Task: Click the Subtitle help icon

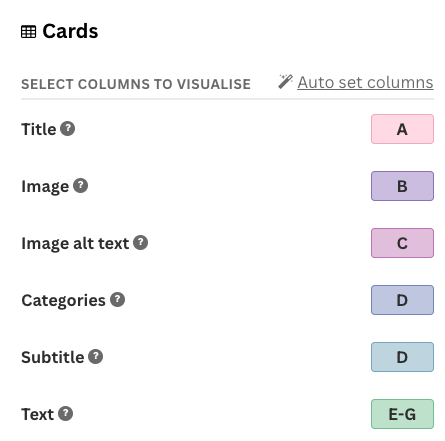Action: coord(96,356)
